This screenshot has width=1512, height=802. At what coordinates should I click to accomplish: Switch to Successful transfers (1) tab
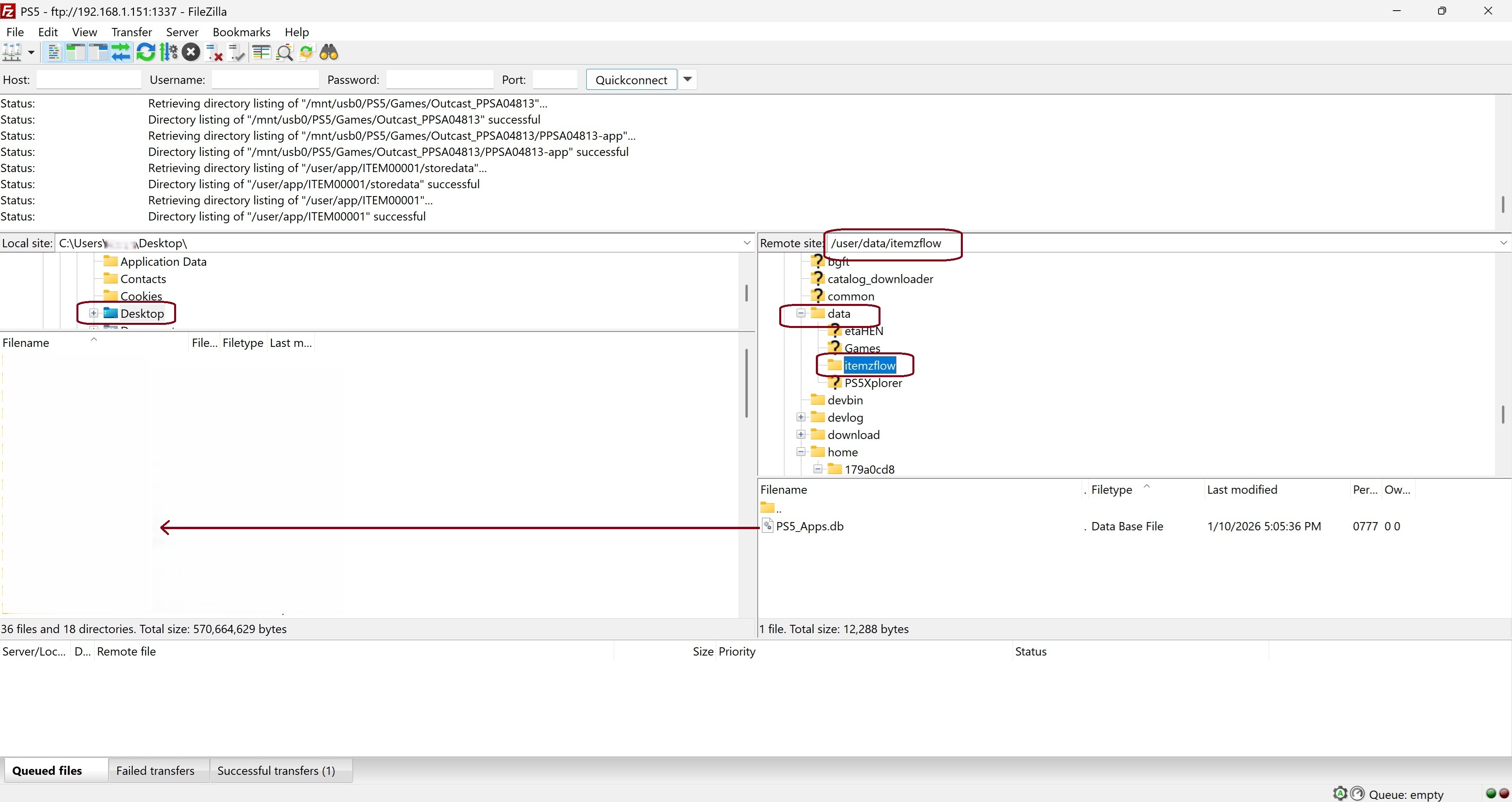point(276,771)
